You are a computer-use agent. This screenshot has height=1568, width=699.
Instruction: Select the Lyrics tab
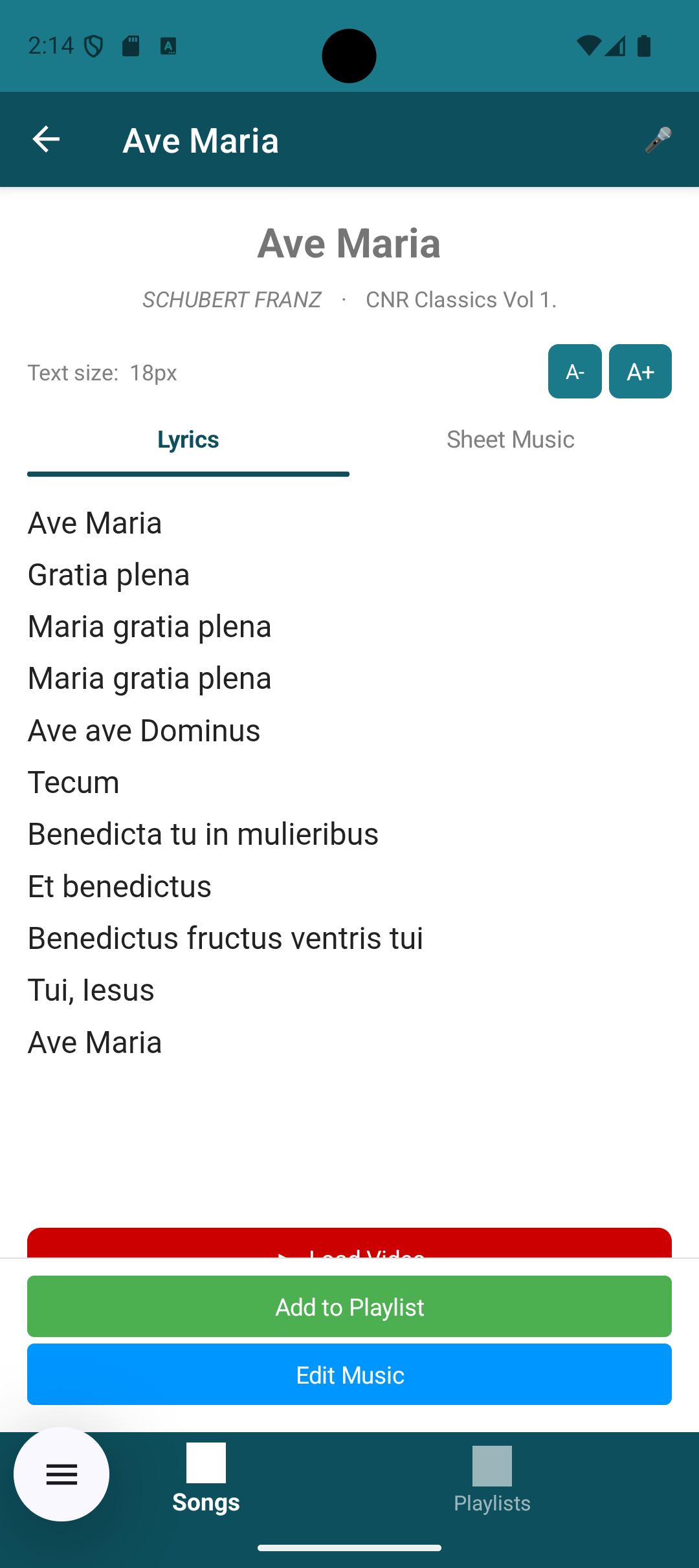188,440
